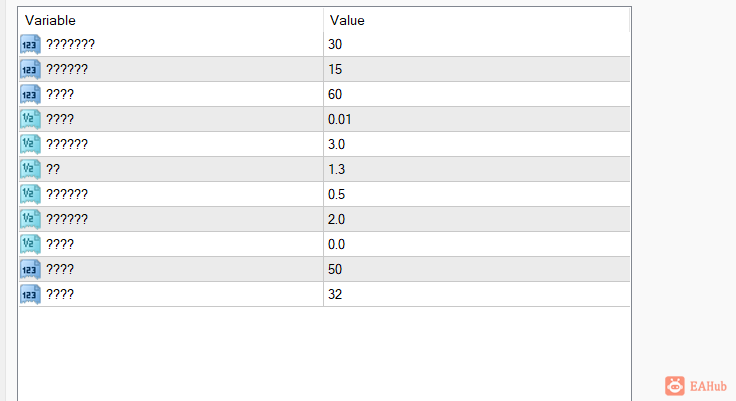Click the double-type icon beside value 0.0
Image resolution: width=736 pixels, height=401 pixels.
coord(29,244)
